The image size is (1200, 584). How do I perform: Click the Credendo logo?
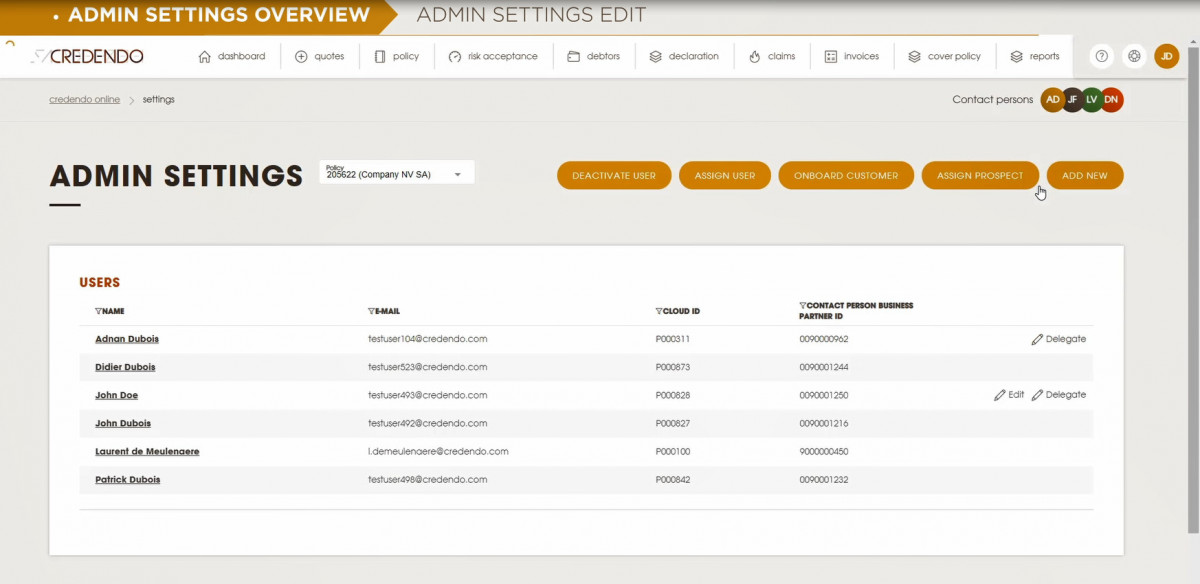tap(87, 56)
